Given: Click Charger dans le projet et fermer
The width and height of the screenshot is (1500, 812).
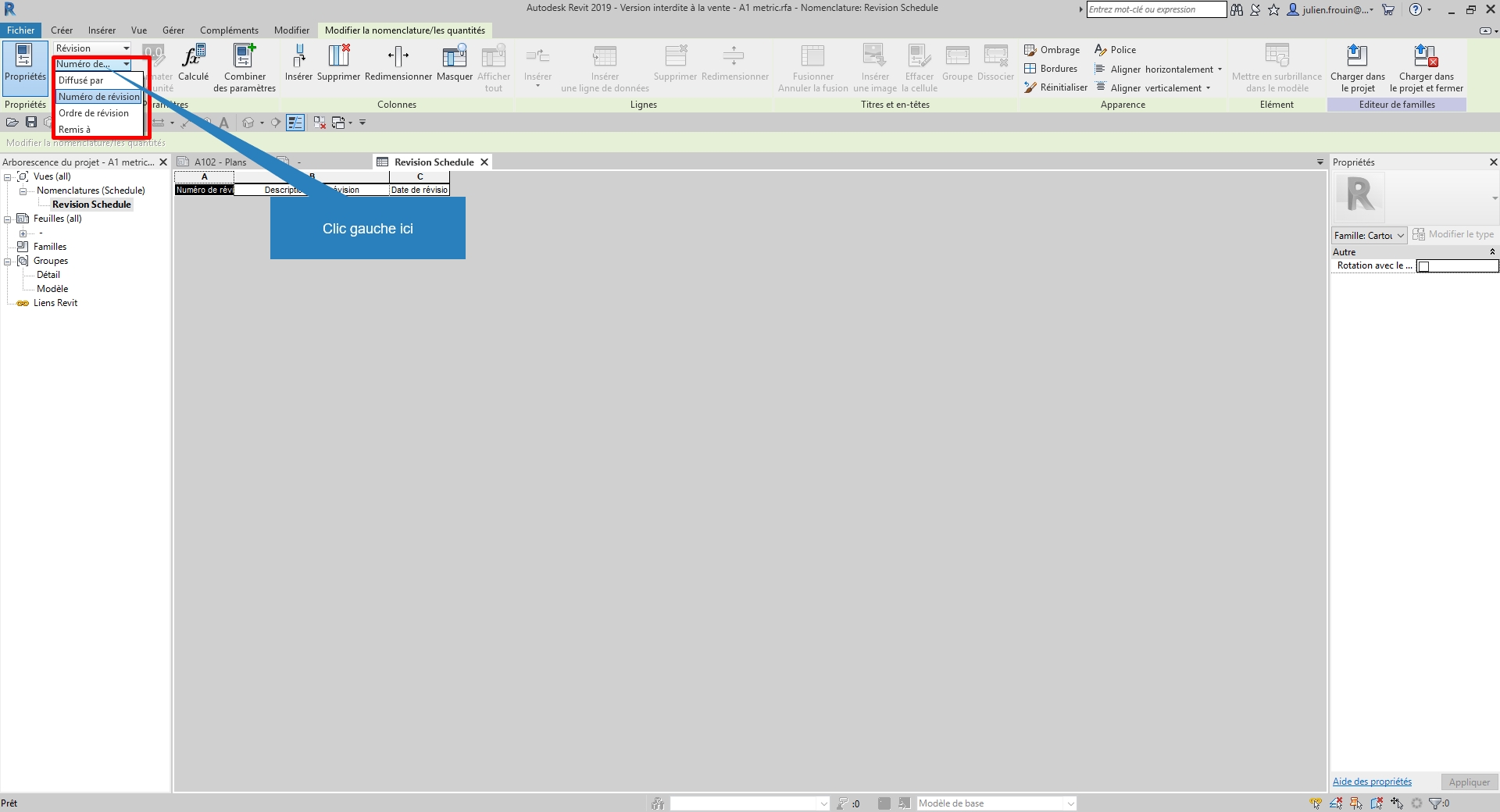Looking at the screenshot, I should click(x=1426, y=58).
